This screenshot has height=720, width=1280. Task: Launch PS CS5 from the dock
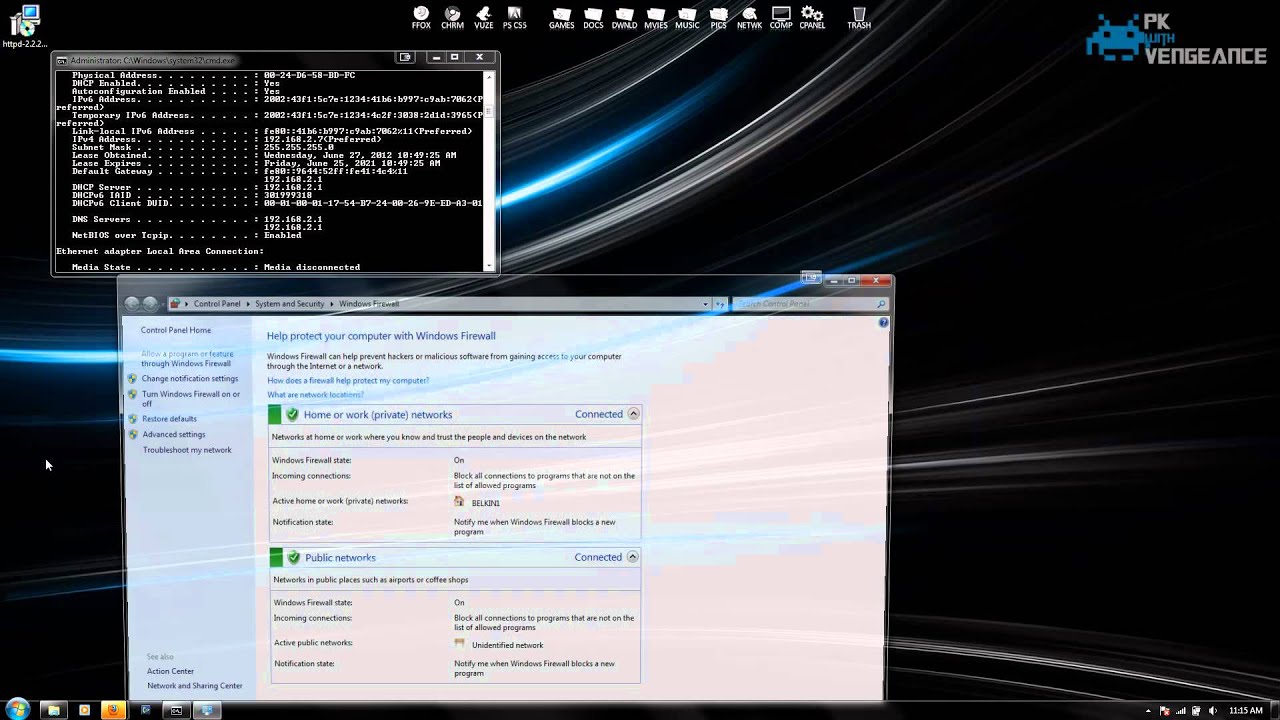[x=514, y=18]
